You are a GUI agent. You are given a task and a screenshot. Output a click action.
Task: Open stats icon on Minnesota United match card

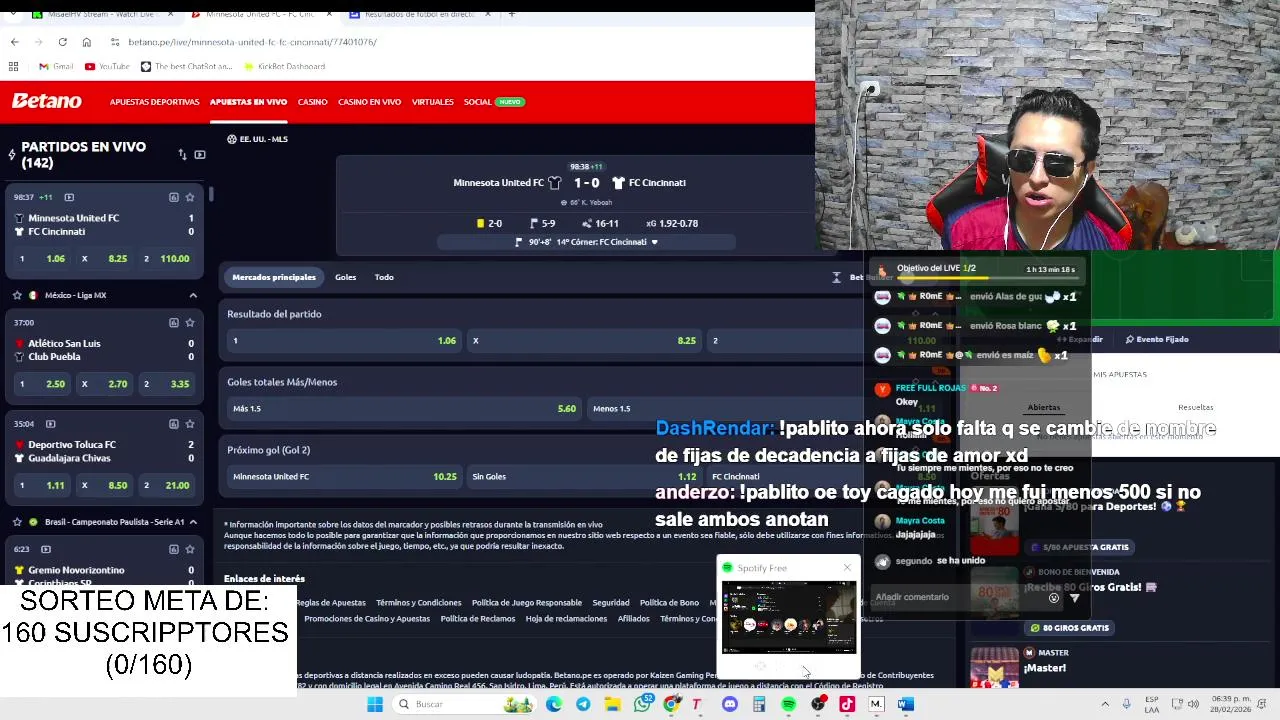[173, 197]
